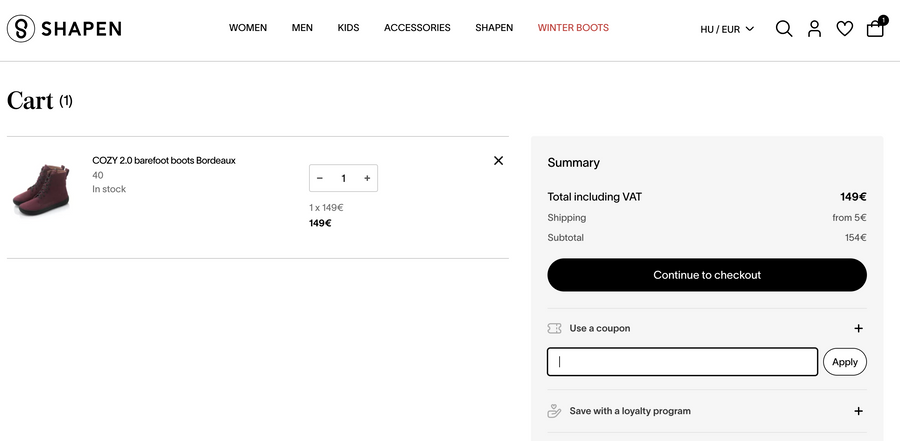Image resolution: width=900 pixels, height=441 pixels.
Task: Open the wishlist heart icon
Action: [x=844, y=29]
